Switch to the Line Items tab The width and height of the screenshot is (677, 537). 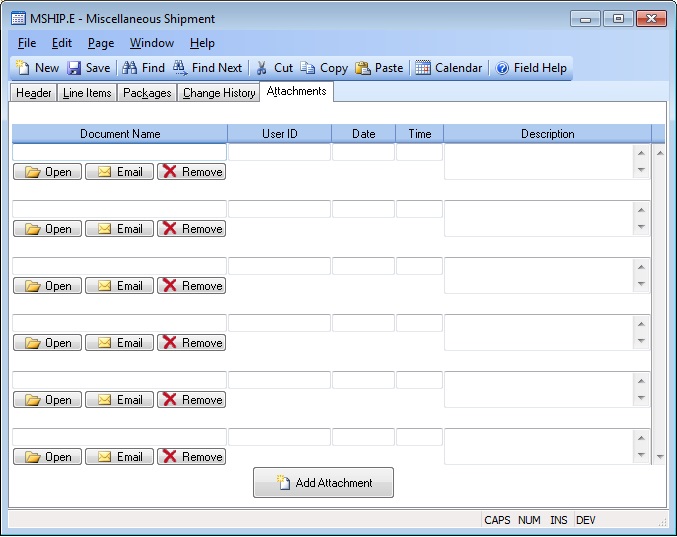click(x=87, y=93)
